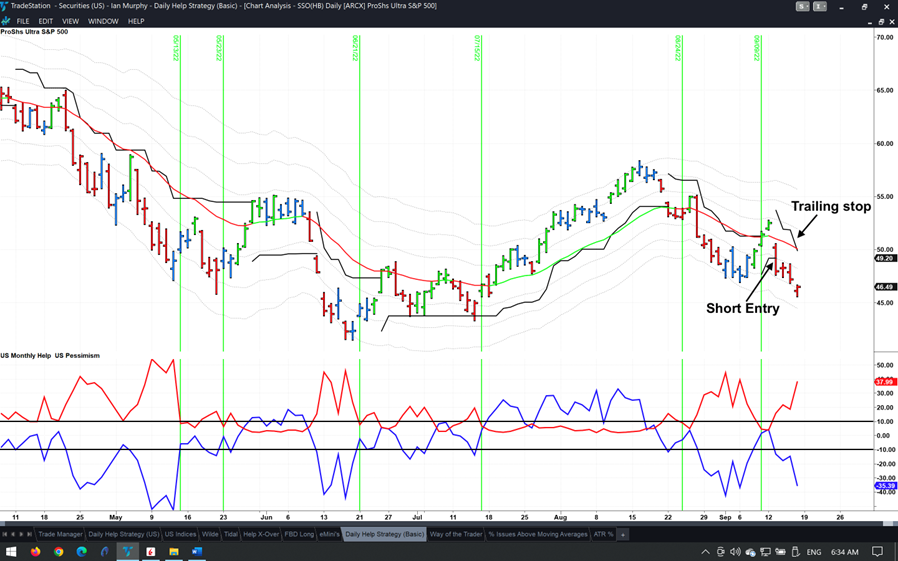Open File Explorer from the taskbar
Screen dimensions: 898x561
(174, 551)
